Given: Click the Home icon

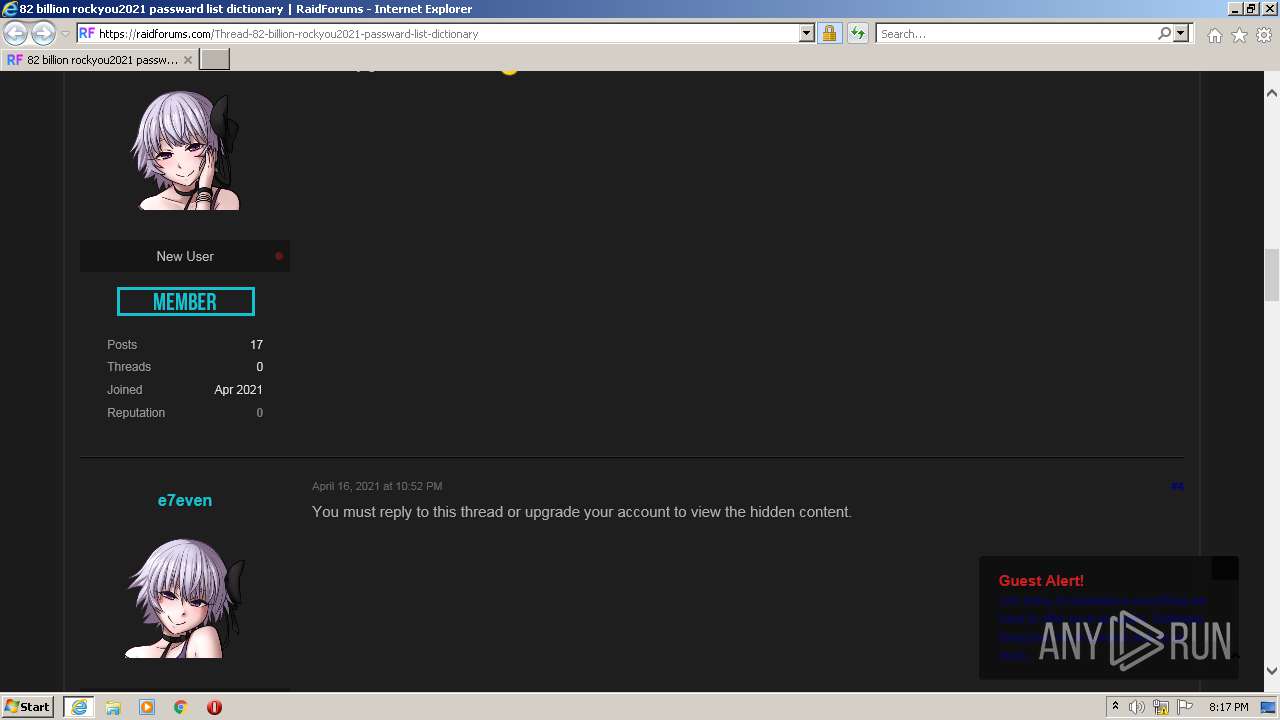Looking at the screenshot, I should 1214,35.
